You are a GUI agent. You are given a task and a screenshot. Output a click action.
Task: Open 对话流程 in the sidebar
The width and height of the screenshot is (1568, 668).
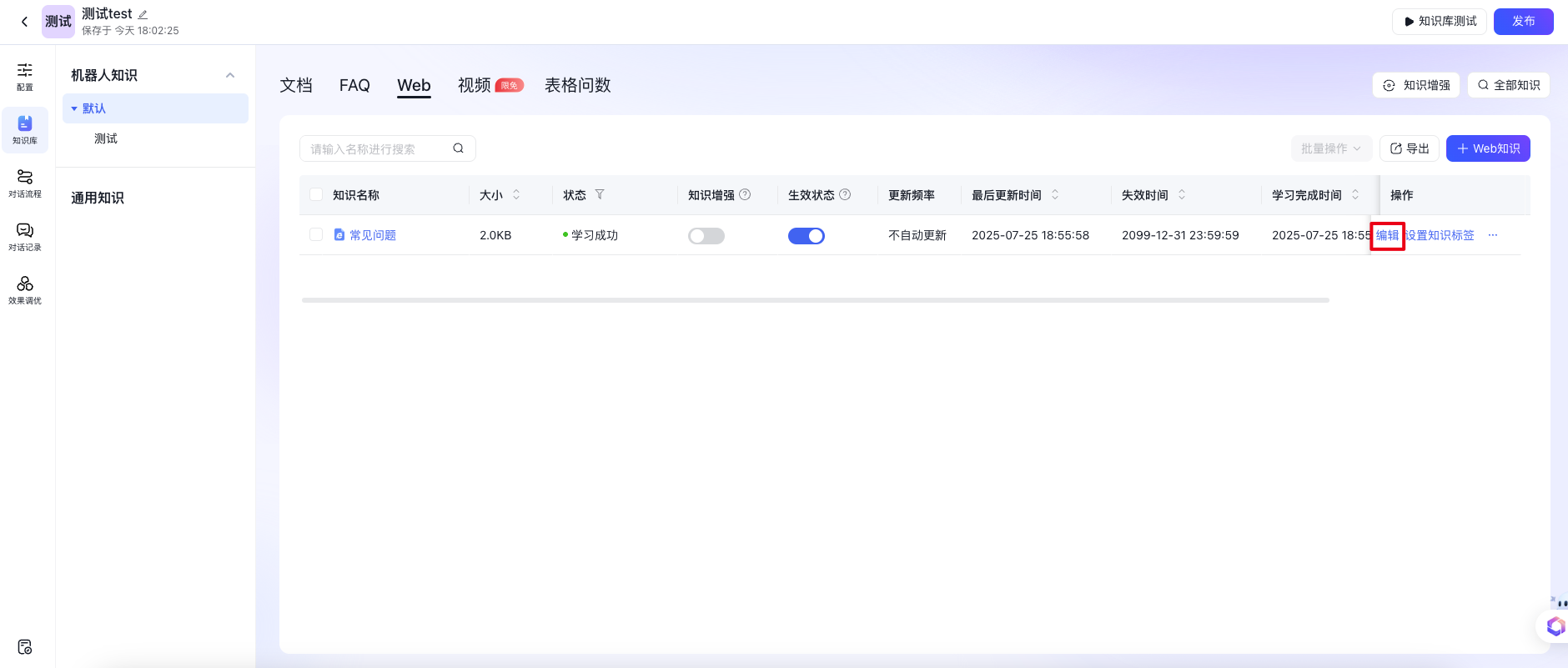(25, 183)
